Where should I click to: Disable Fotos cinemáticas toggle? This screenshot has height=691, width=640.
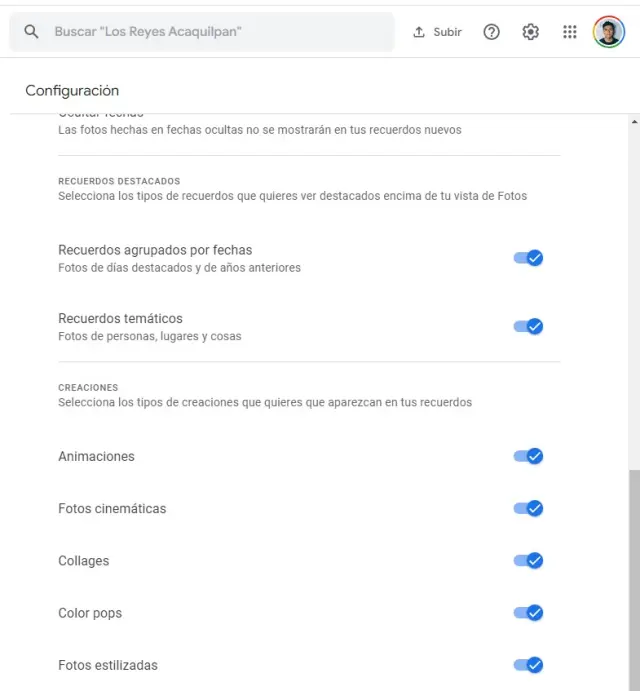(x=528, y=508)
